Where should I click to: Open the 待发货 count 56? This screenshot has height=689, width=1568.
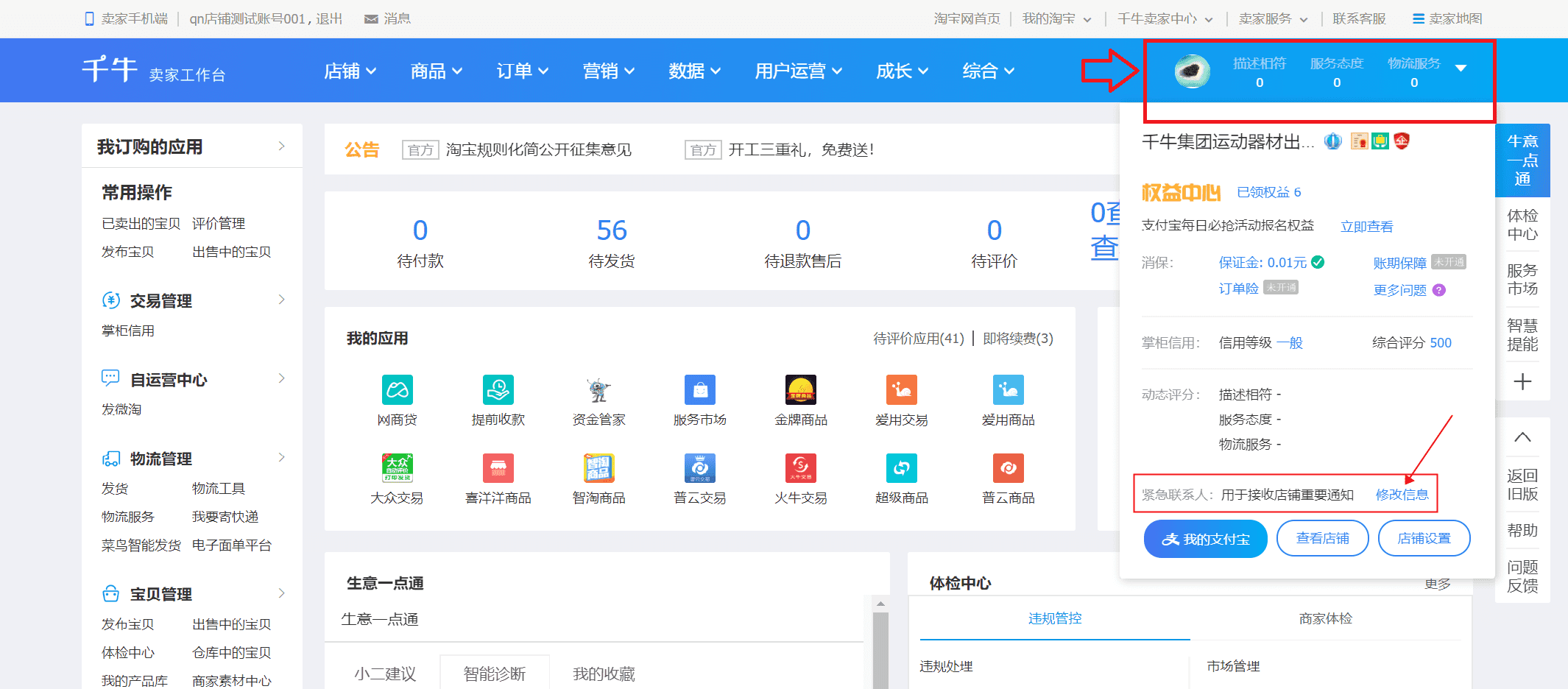pyautogui.click(x=612, y=230)
